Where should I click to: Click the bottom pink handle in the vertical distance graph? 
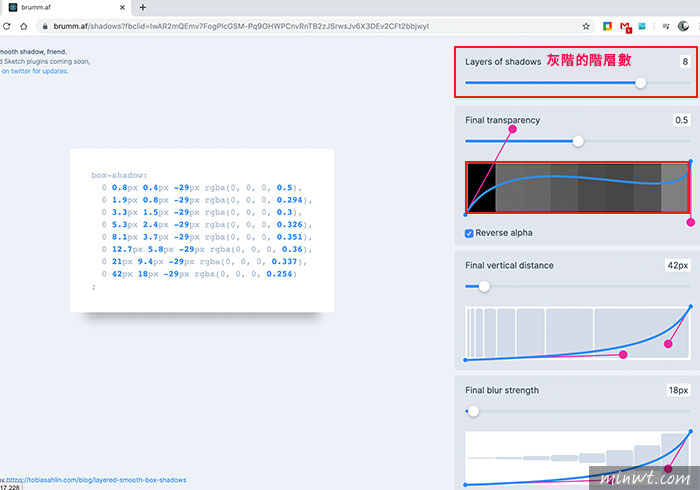(x=623, y=355)
